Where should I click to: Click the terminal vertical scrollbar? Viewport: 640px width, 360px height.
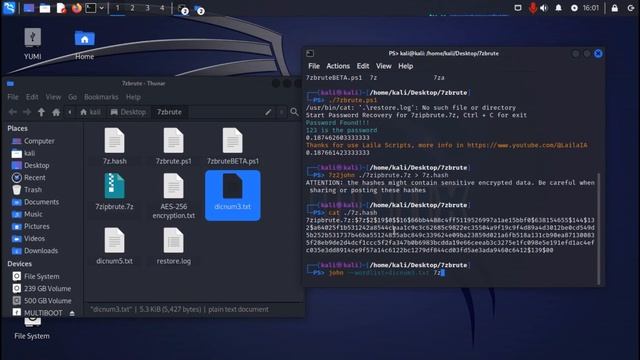[599, 228]
